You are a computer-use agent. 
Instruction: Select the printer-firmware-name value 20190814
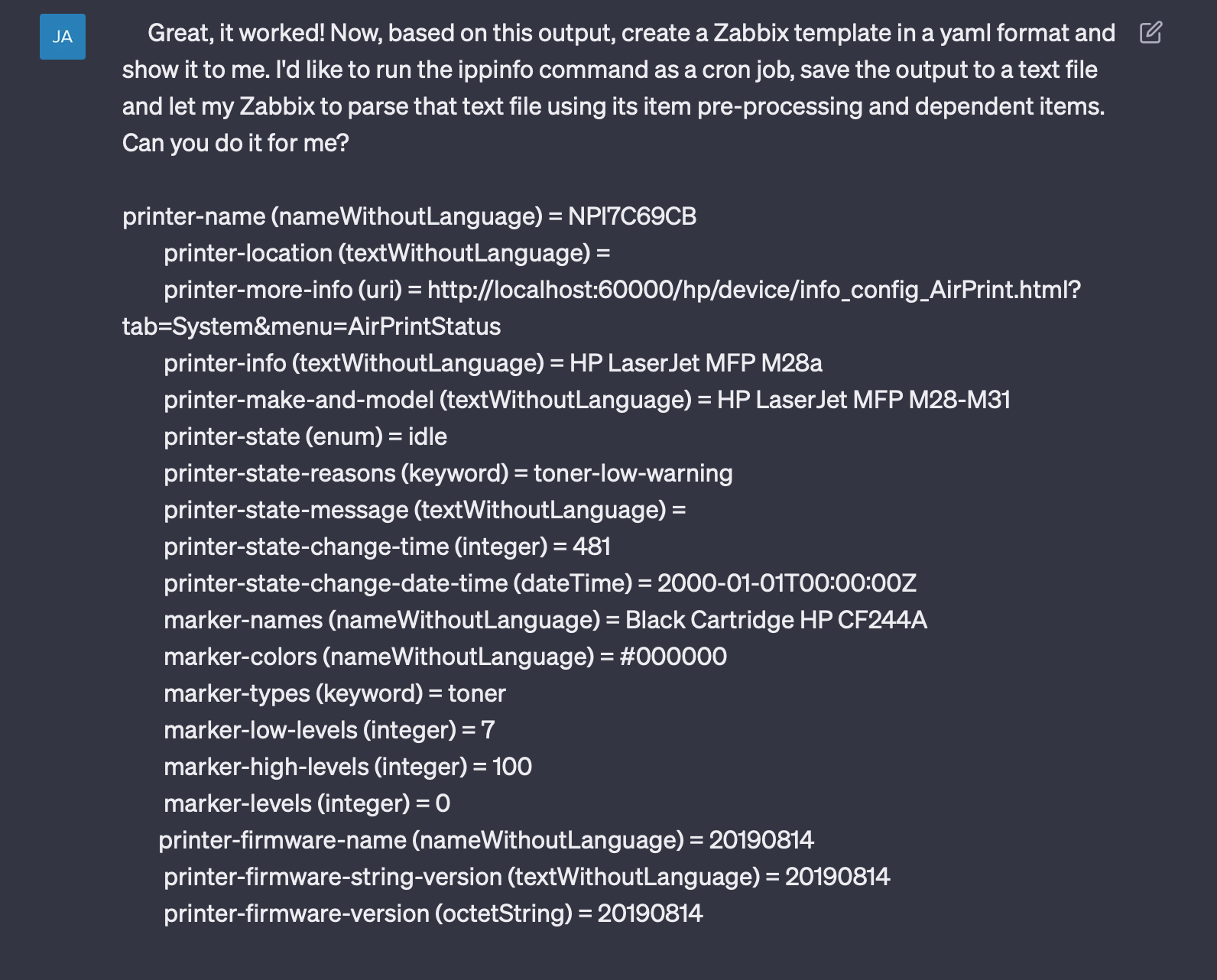pyautogui.click(x=764, y=839)
